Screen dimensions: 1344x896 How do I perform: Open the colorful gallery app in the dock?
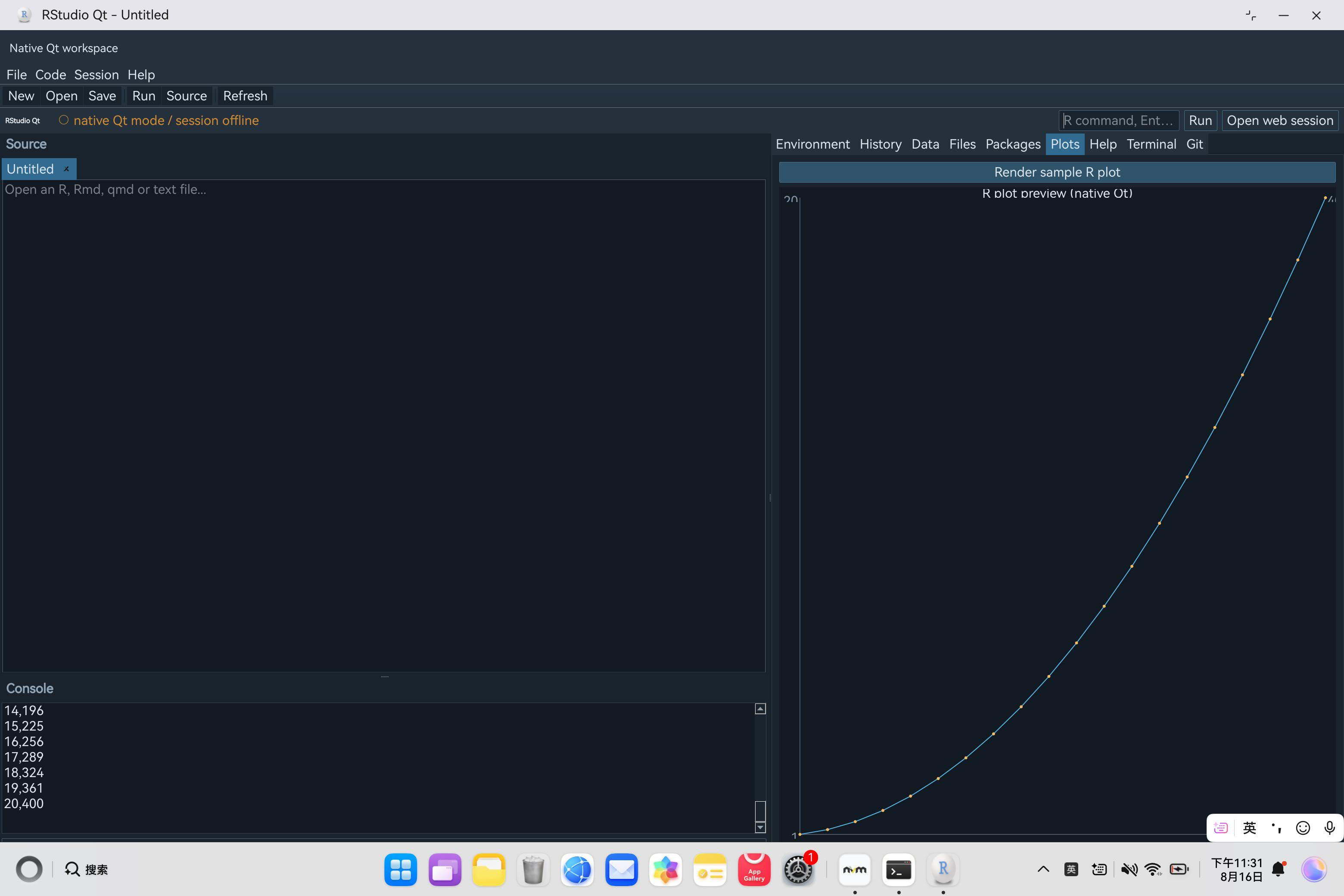click(x=666, y=870)
